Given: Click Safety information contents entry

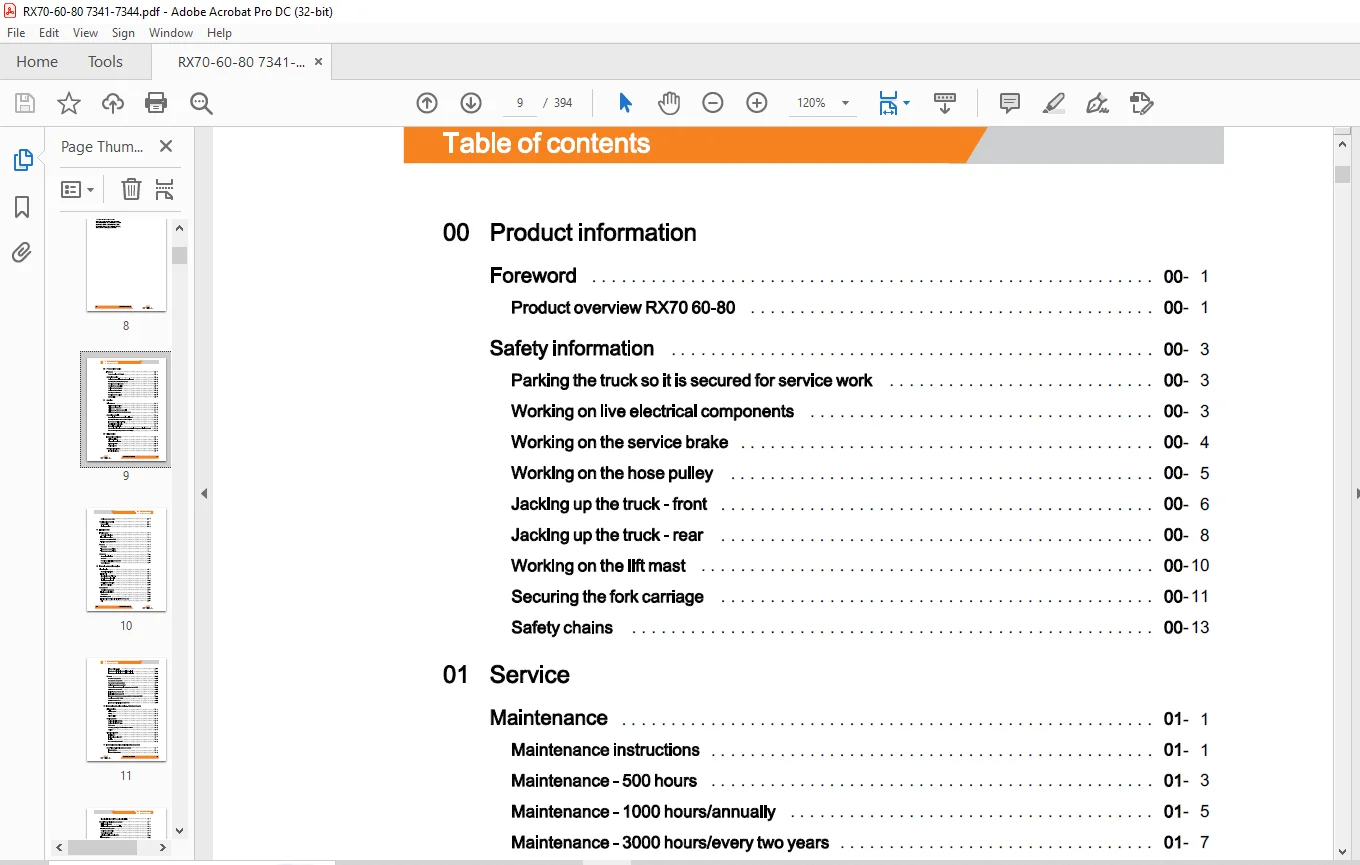Looking at the screenshot, I should coord(572,349).
